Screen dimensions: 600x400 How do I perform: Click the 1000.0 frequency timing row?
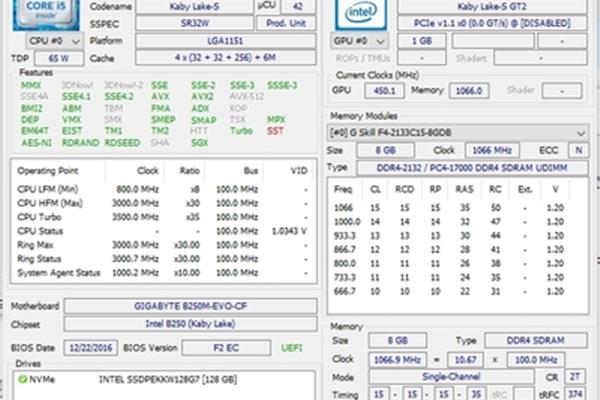click(x=449, y=222)
